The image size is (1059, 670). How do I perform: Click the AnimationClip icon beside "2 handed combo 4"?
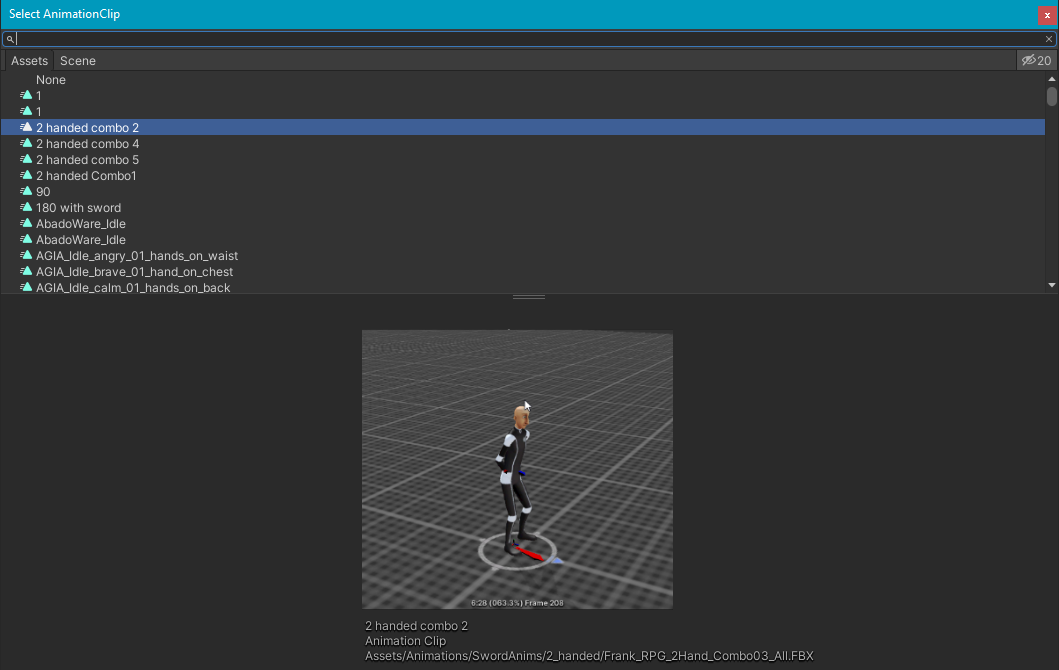click(26, 143)
